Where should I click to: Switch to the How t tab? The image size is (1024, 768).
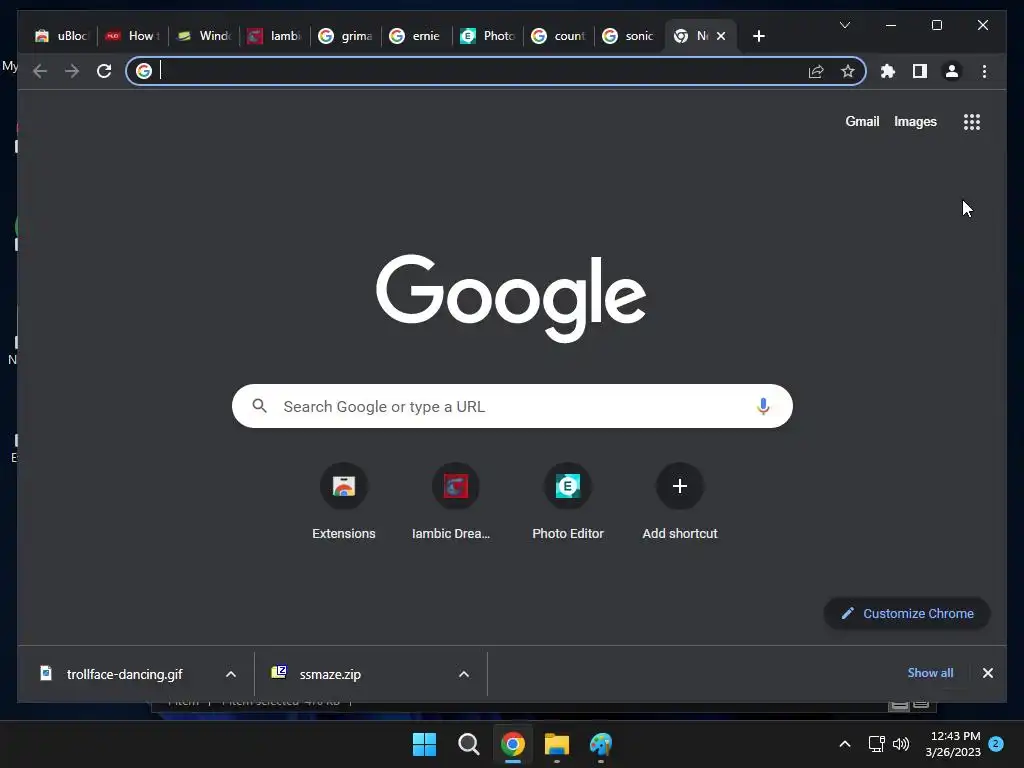(x=133, y=36)
